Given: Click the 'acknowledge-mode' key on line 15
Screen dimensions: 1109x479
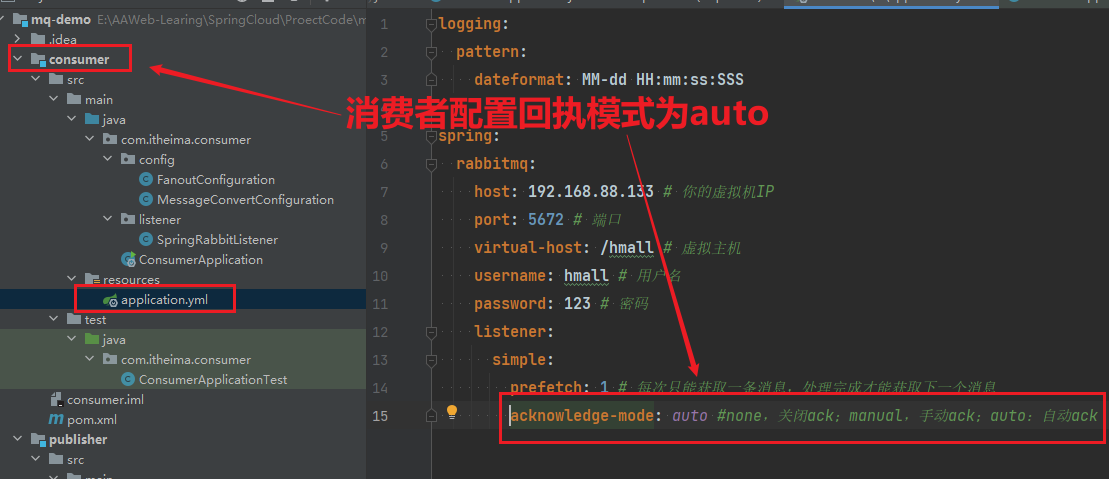Looking at the screenshot, I should click(x=581, y=415).
